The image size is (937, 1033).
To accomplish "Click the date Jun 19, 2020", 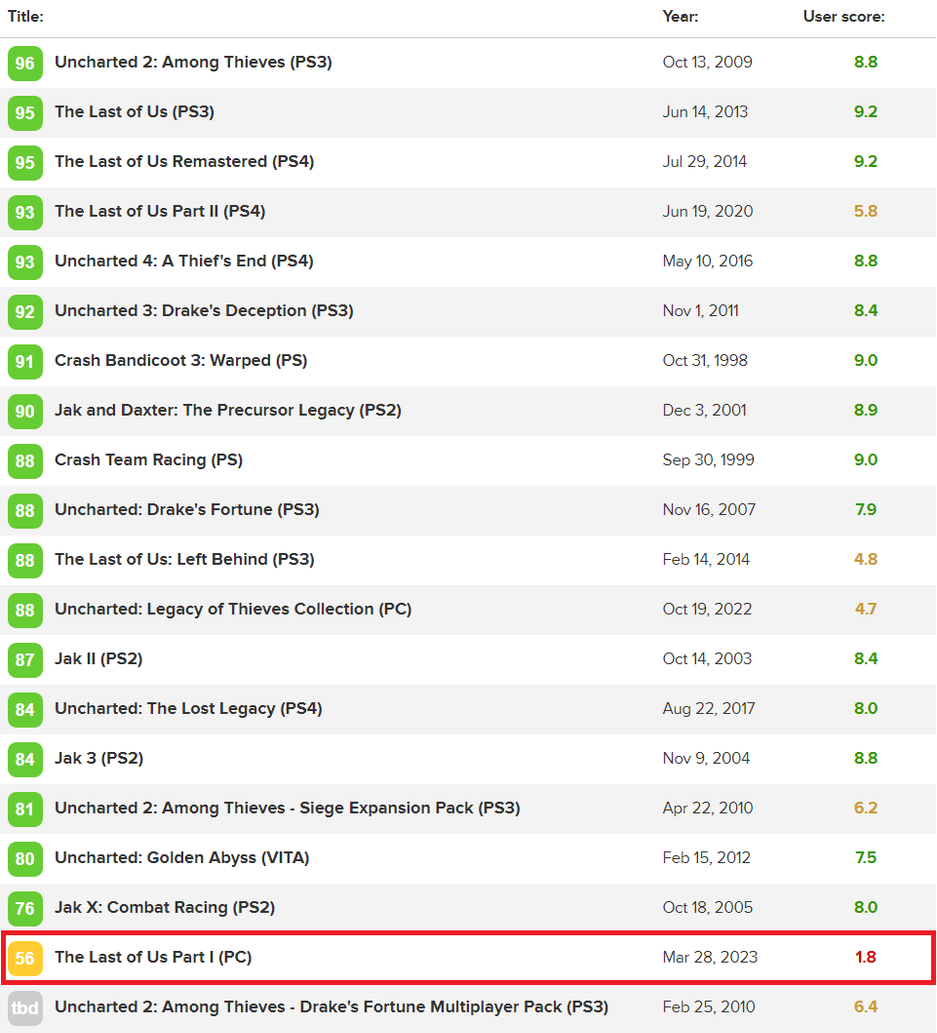I will point(708,211).
